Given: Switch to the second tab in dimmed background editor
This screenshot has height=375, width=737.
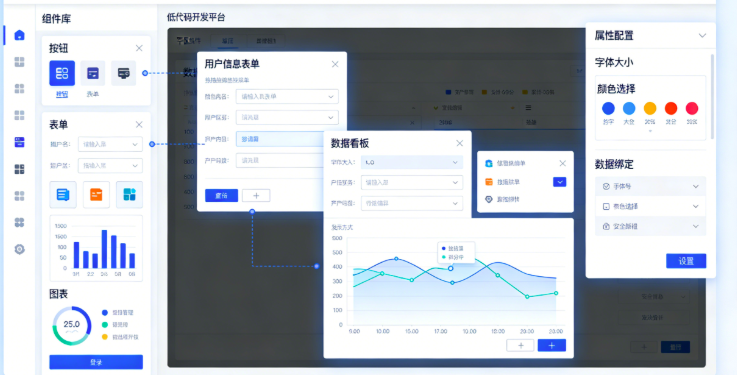Looking at the screenshot, I should point(266,41).
